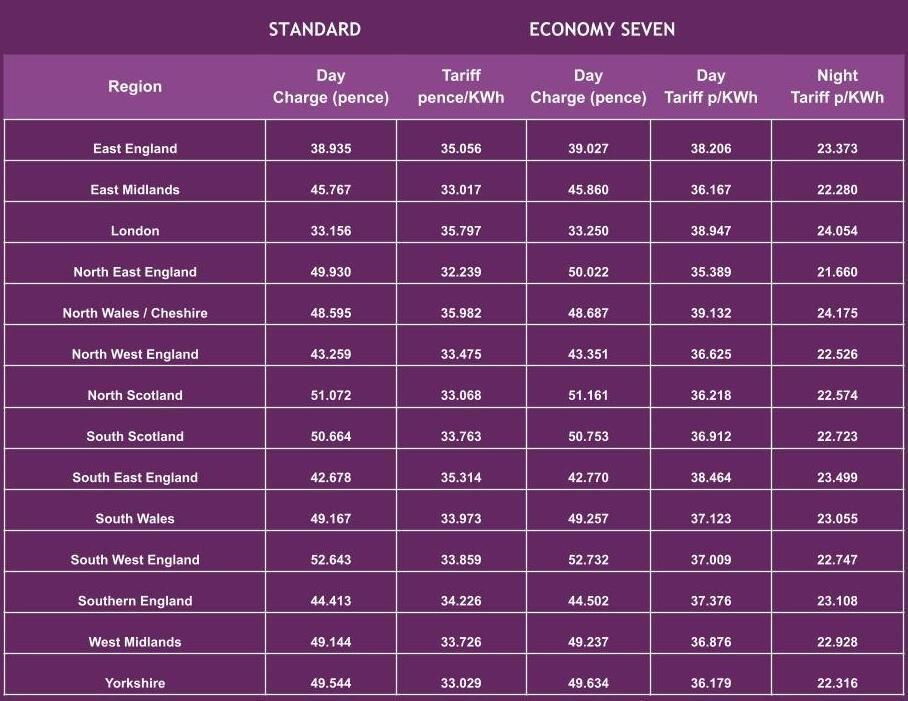Click the 33.475 North West England tariff
This screenshot has width=908, height=701.
click(461, 354)
